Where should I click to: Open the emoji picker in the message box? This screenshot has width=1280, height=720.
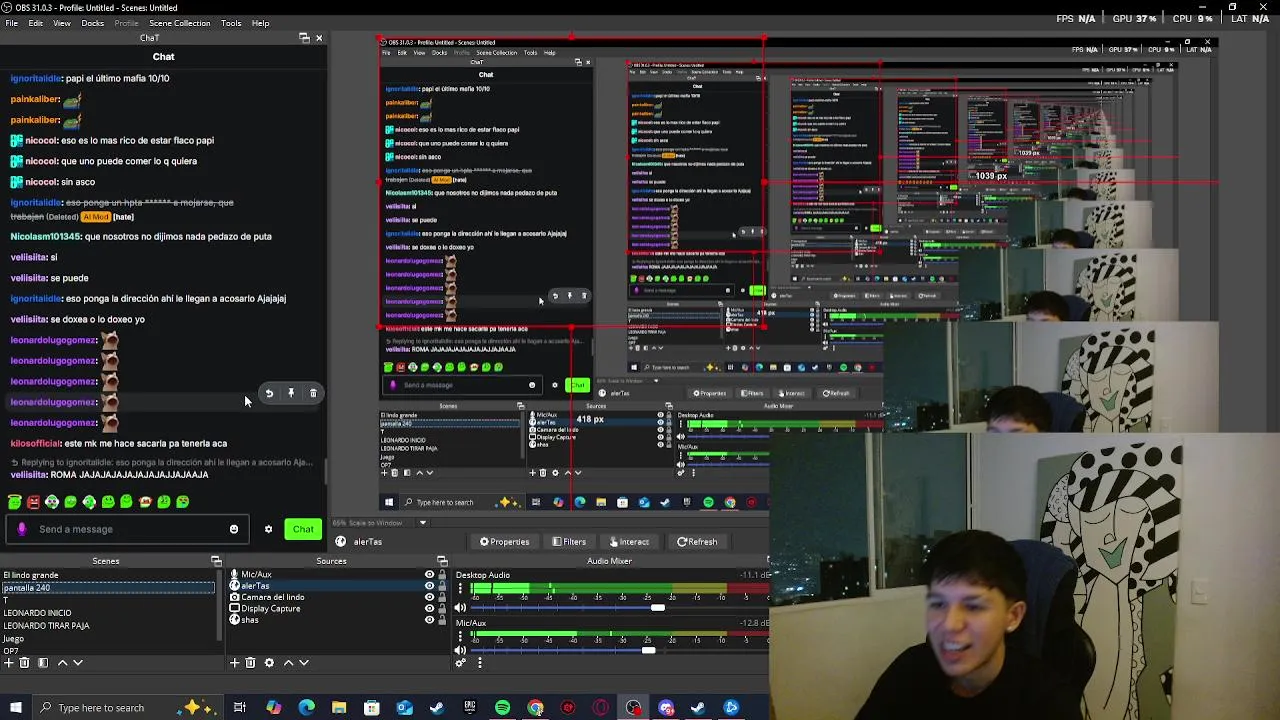click(x=234, y=529)
